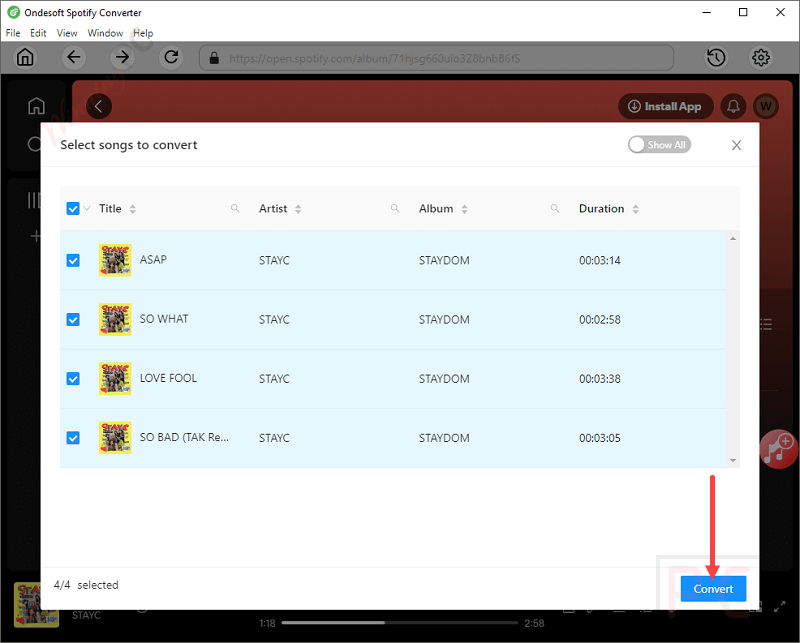Click the 4/4 selected status text
800x643 pixels.
pyautogui.click(x=86, y=585)
